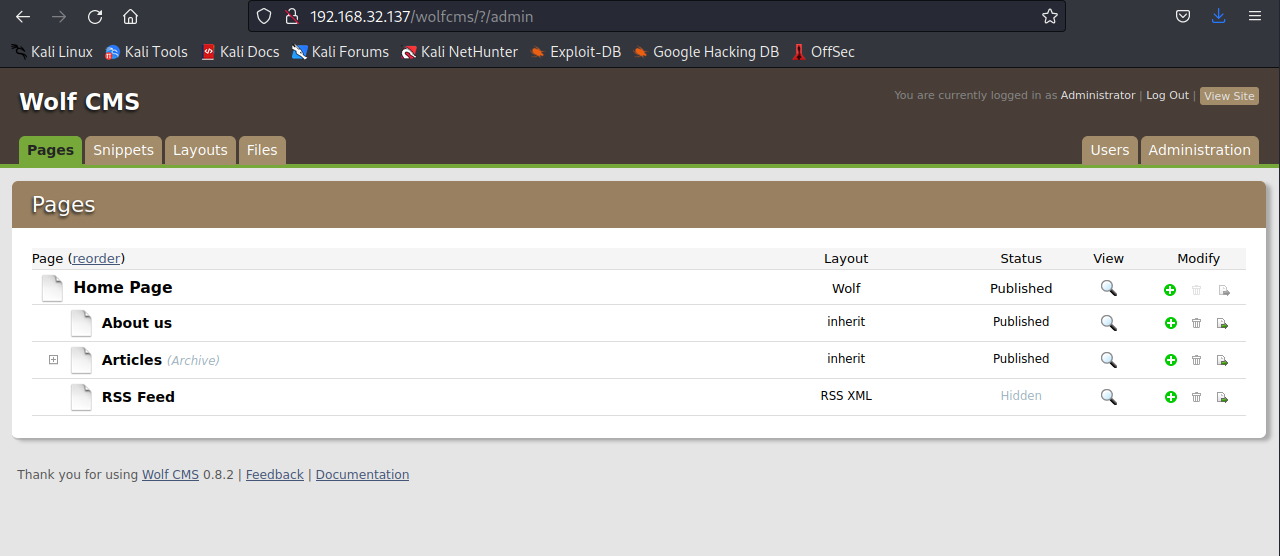The image size is (1280, 556).
Task: Bookmark this page with star icon
Action: pyautogui.click(x=1049, y=16)
